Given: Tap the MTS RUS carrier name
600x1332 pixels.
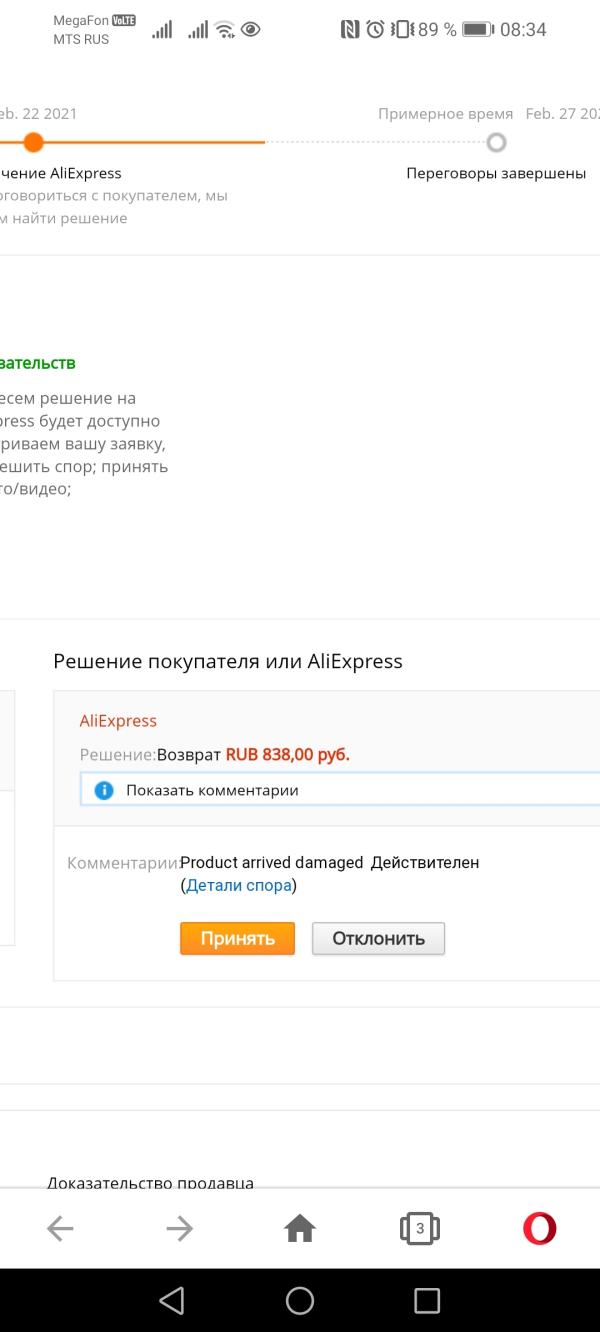Looking at the screenshot, I should click(x=81, y=40).
